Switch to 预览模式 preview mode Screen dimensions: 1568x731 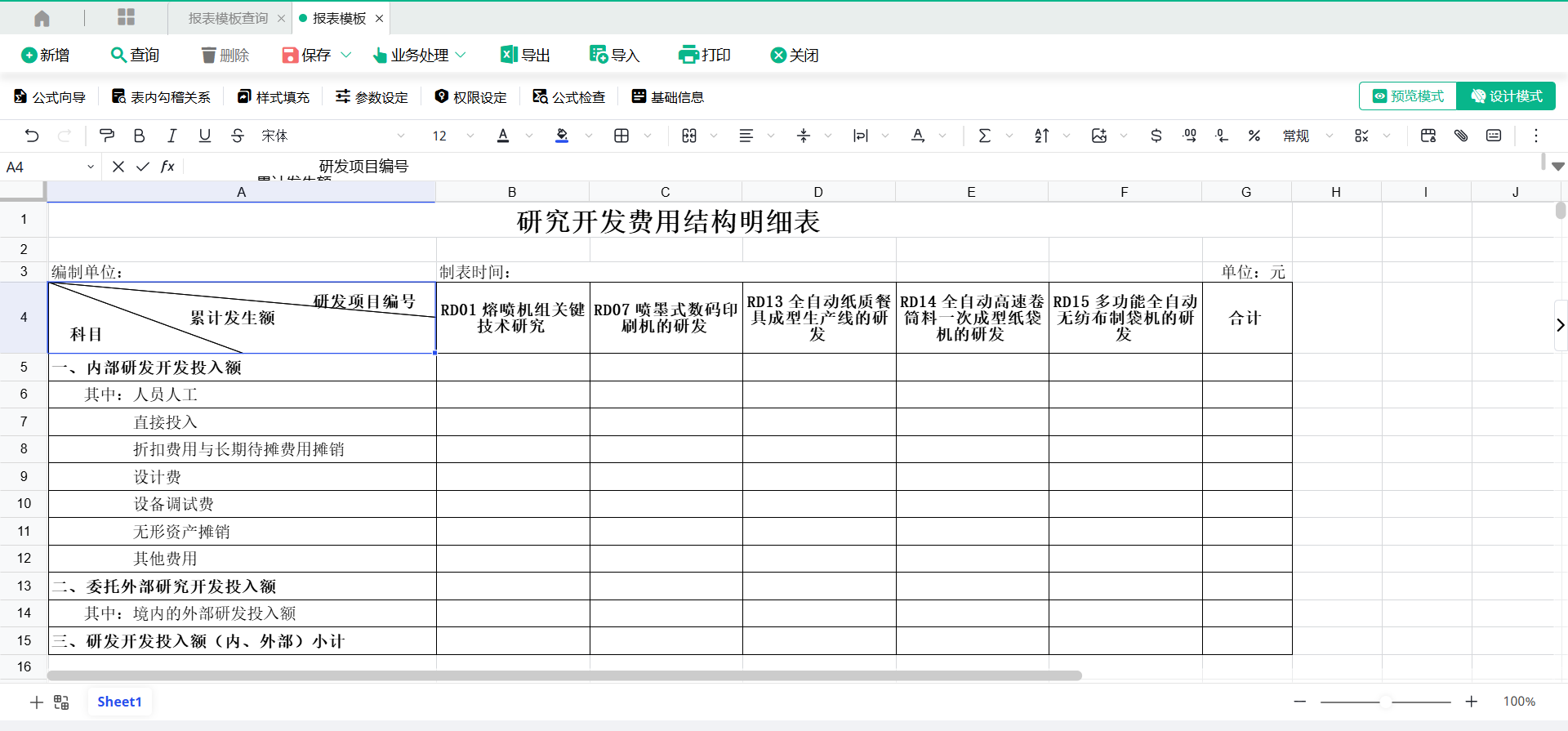[x=1408, y=96]
